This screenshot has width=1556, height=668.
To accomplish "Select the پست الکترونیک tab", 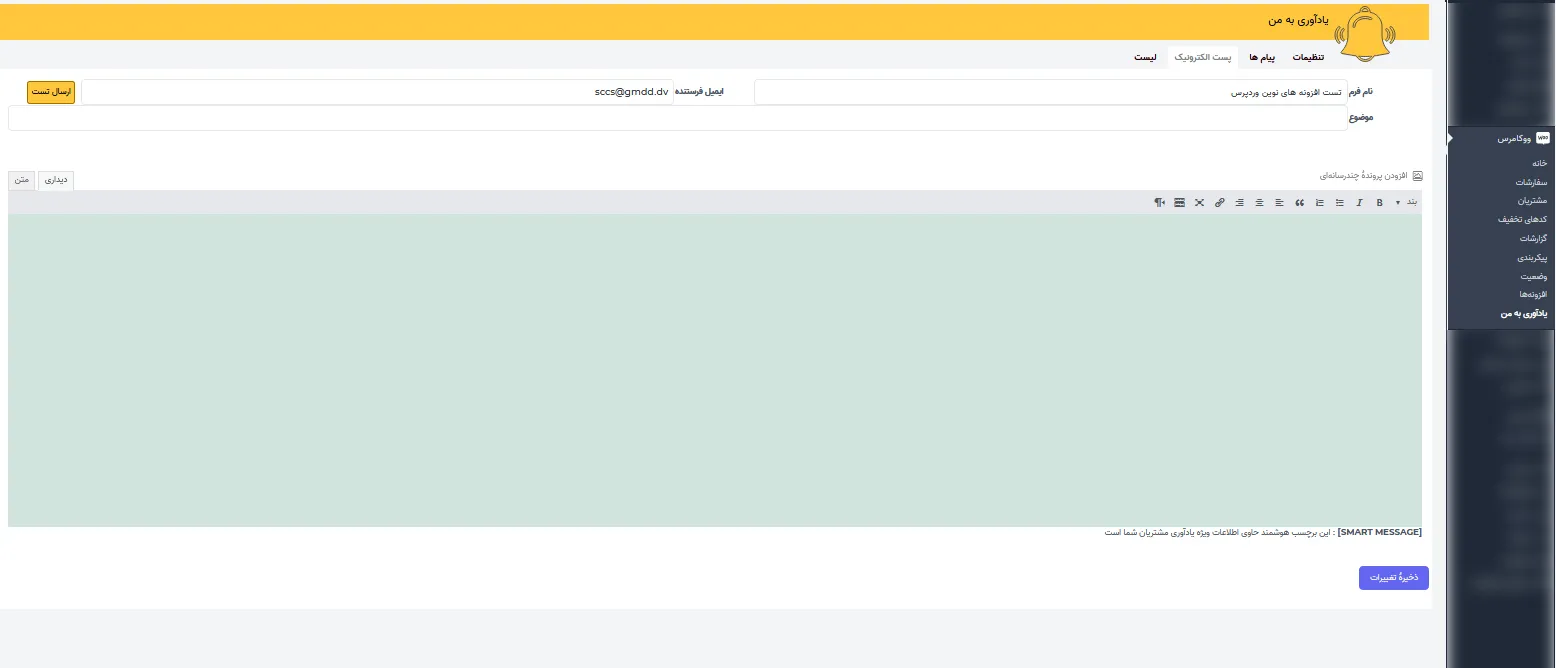I will [1202, 58].
